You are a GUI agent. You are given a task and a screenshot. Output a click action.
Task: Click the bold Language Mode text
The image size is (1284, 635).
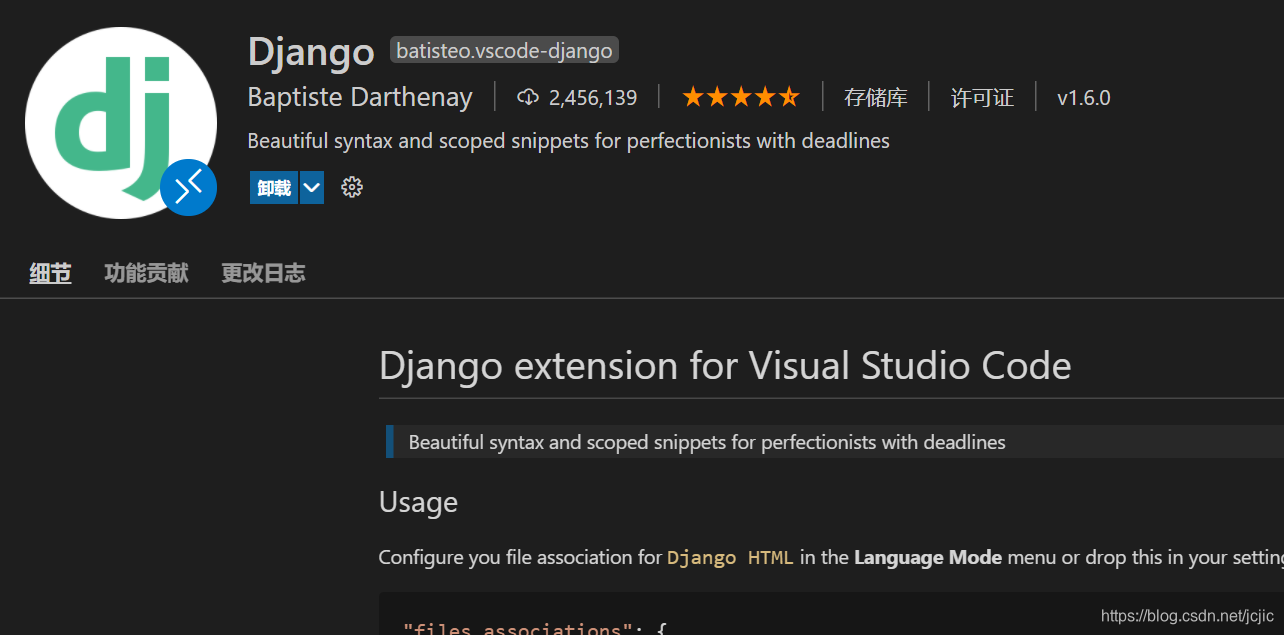[x=928, y=557]
